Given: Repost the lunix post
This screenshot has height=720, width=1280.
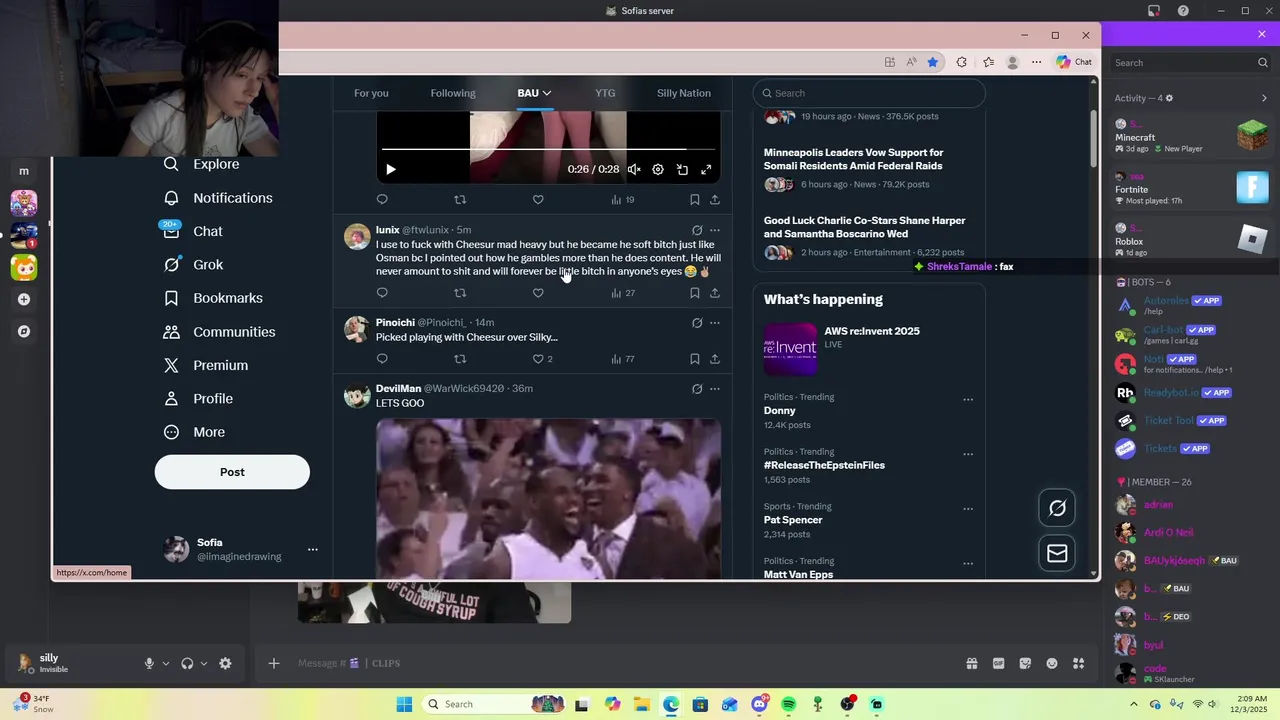Looking at the screenshot, I should 460,293.
